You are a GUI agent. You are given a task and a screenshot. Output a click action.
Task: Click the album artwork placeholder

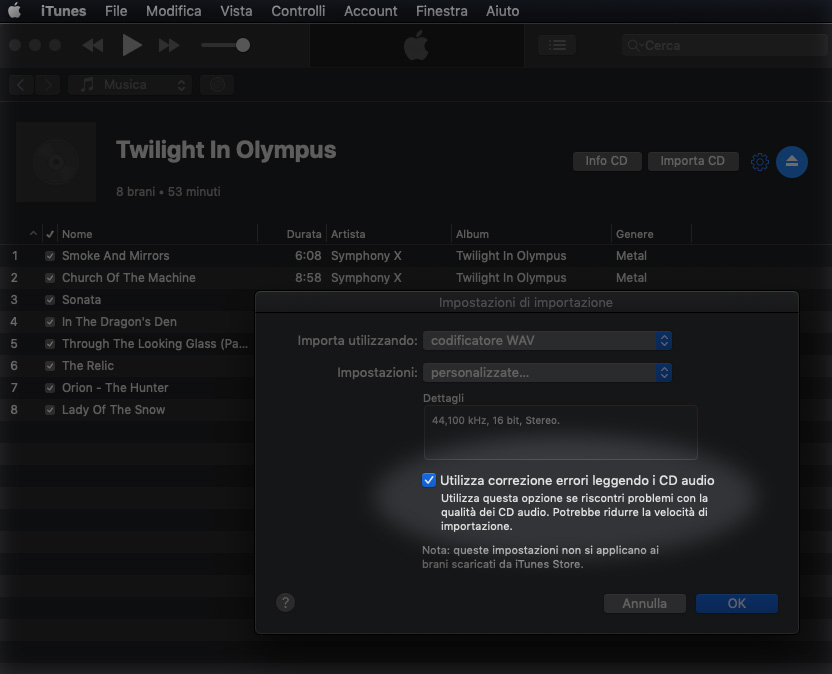[x=56, y=162]
